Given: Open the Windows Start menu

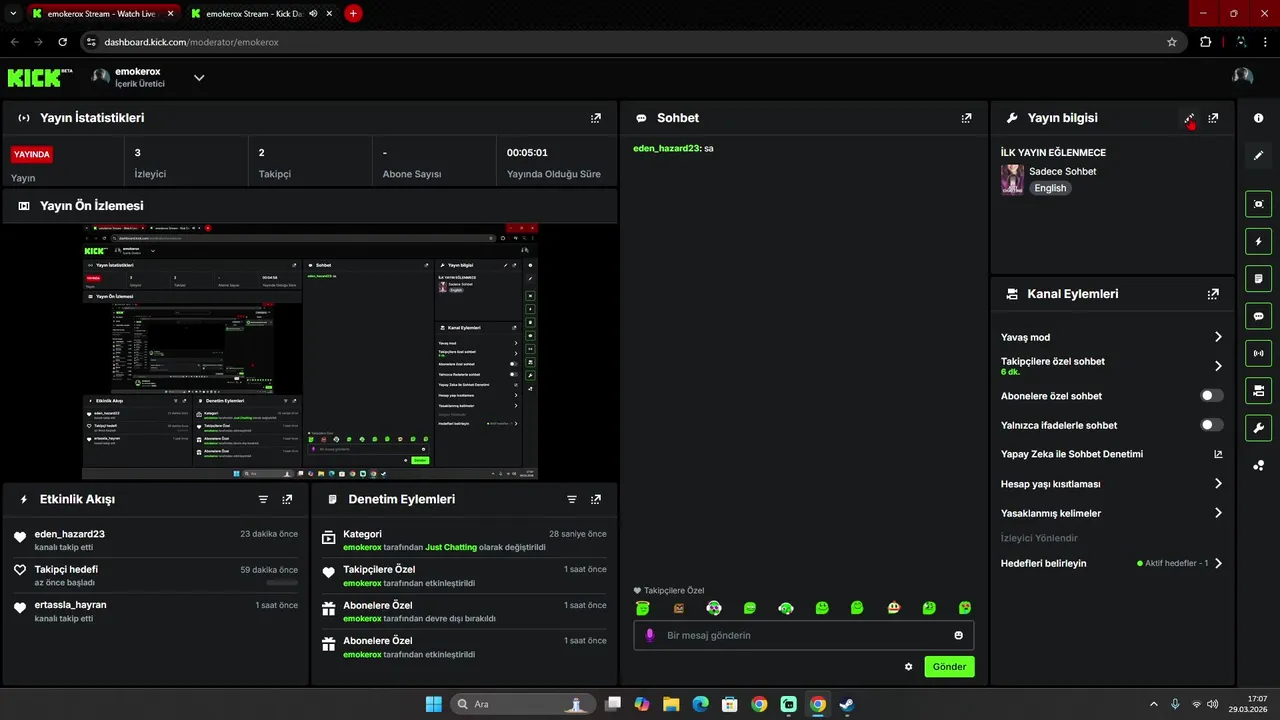Looking at the screenshot, I should point(433,704).
